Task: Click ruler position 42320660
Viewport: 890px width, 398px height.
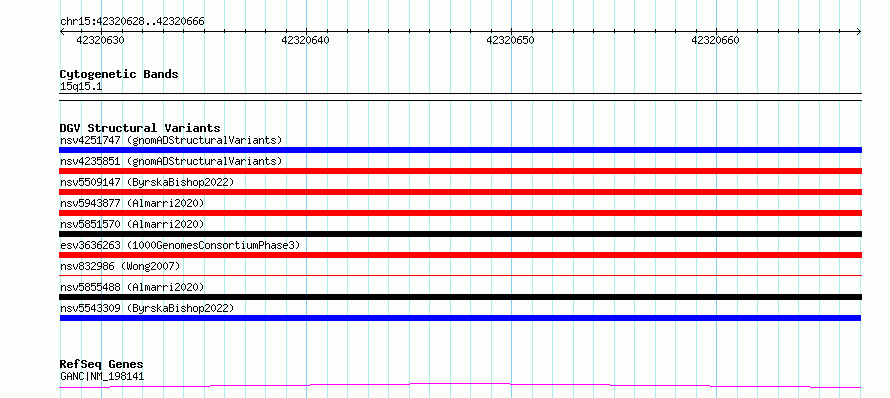Action: (715, 40)
